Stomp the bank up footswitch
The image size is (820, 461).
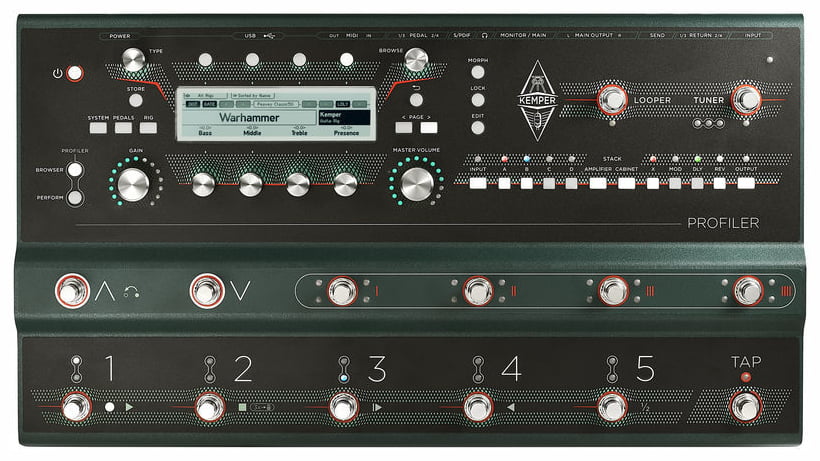[72, 291]
